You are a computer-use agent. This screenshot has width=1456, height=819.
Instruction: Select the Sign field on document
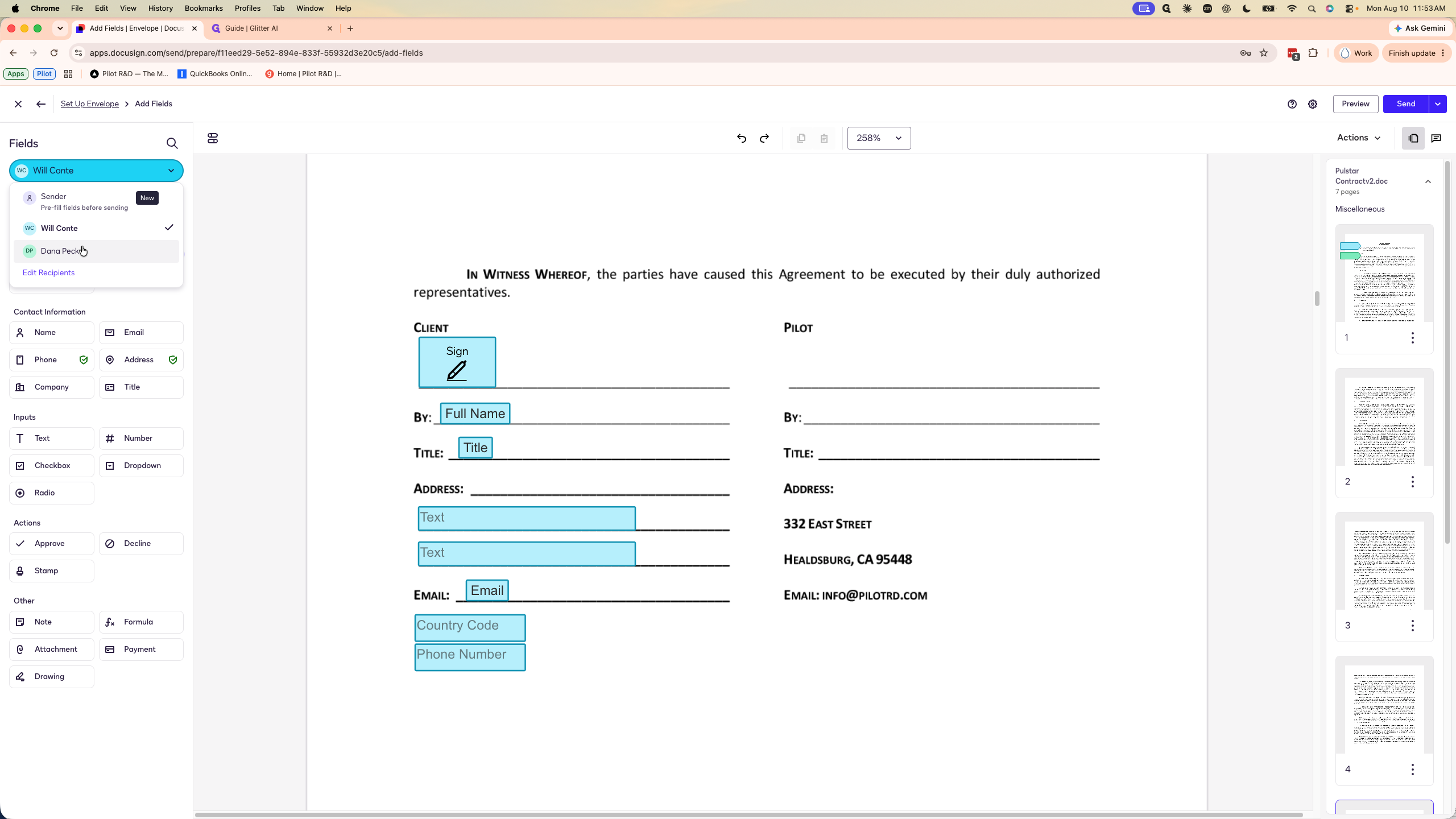[x=457, y=363]
